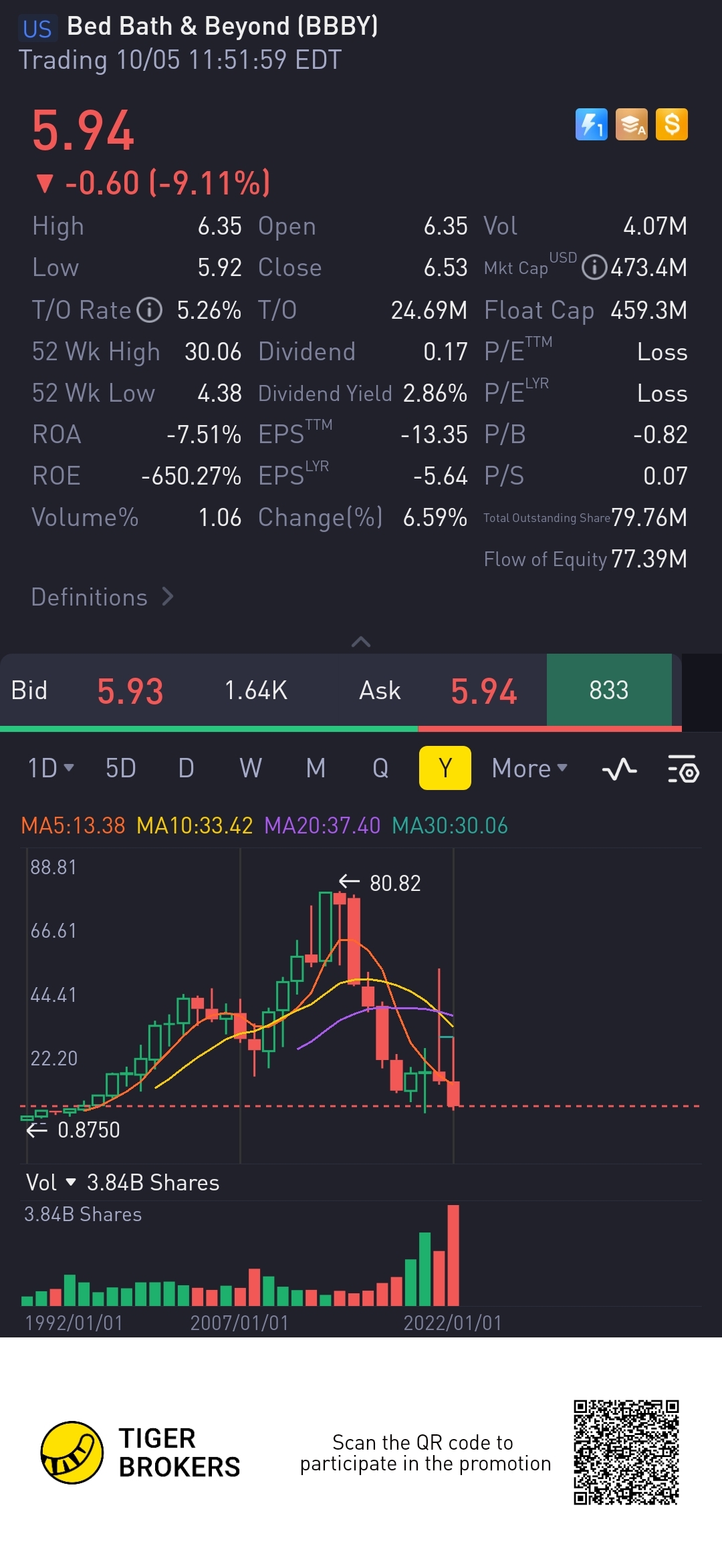Tap the 52 Wk Low value 4.38
This screenshot has height=1568, width=722.
pos(219,393)
